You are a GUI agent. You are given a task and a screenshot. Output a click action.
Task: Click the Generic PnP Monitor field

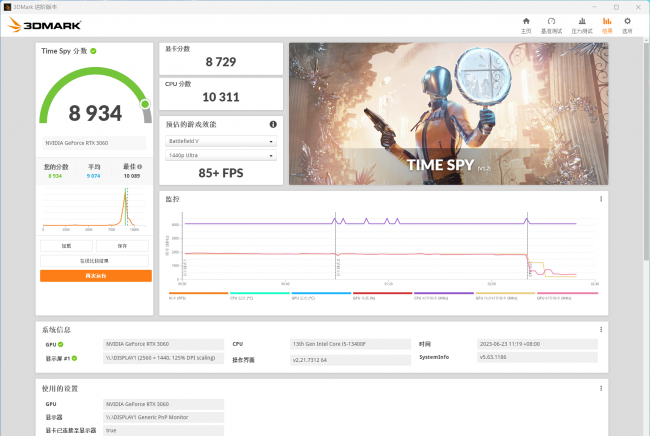point(163,417)
